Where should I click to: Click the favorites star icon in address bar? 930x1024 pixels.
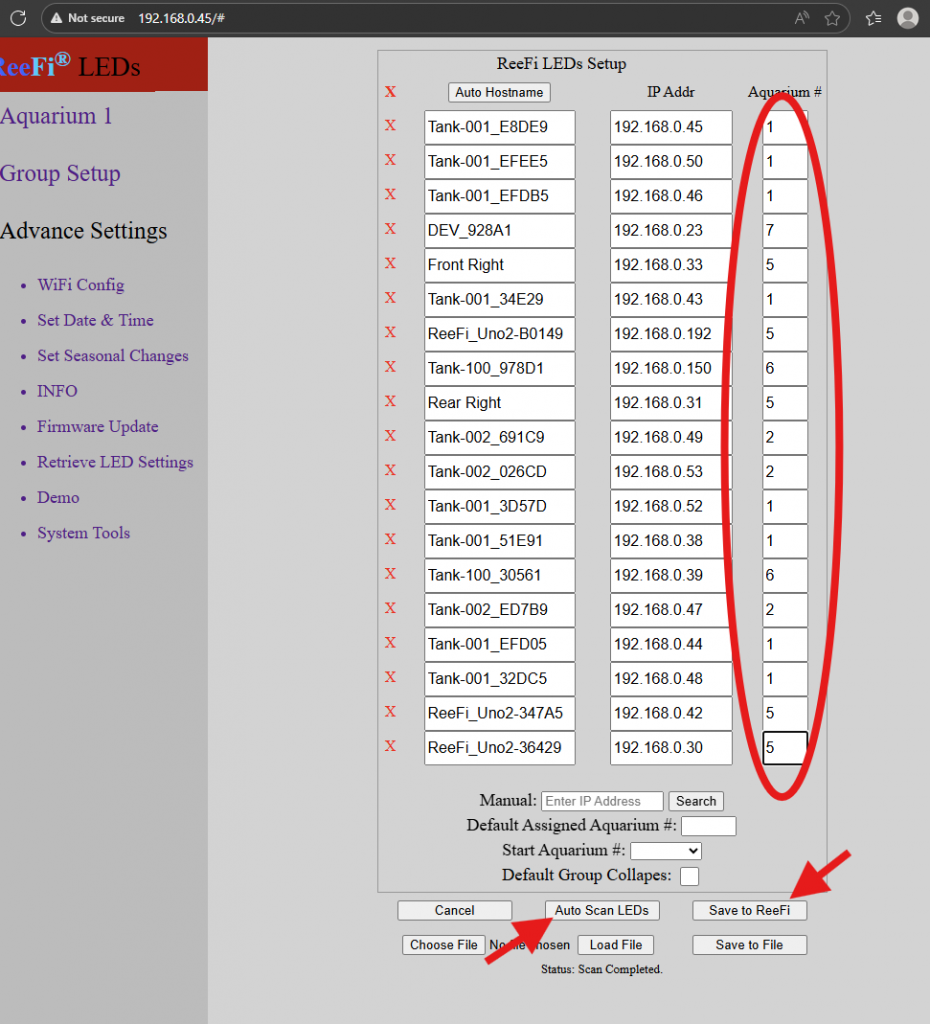tap(832, 18)
